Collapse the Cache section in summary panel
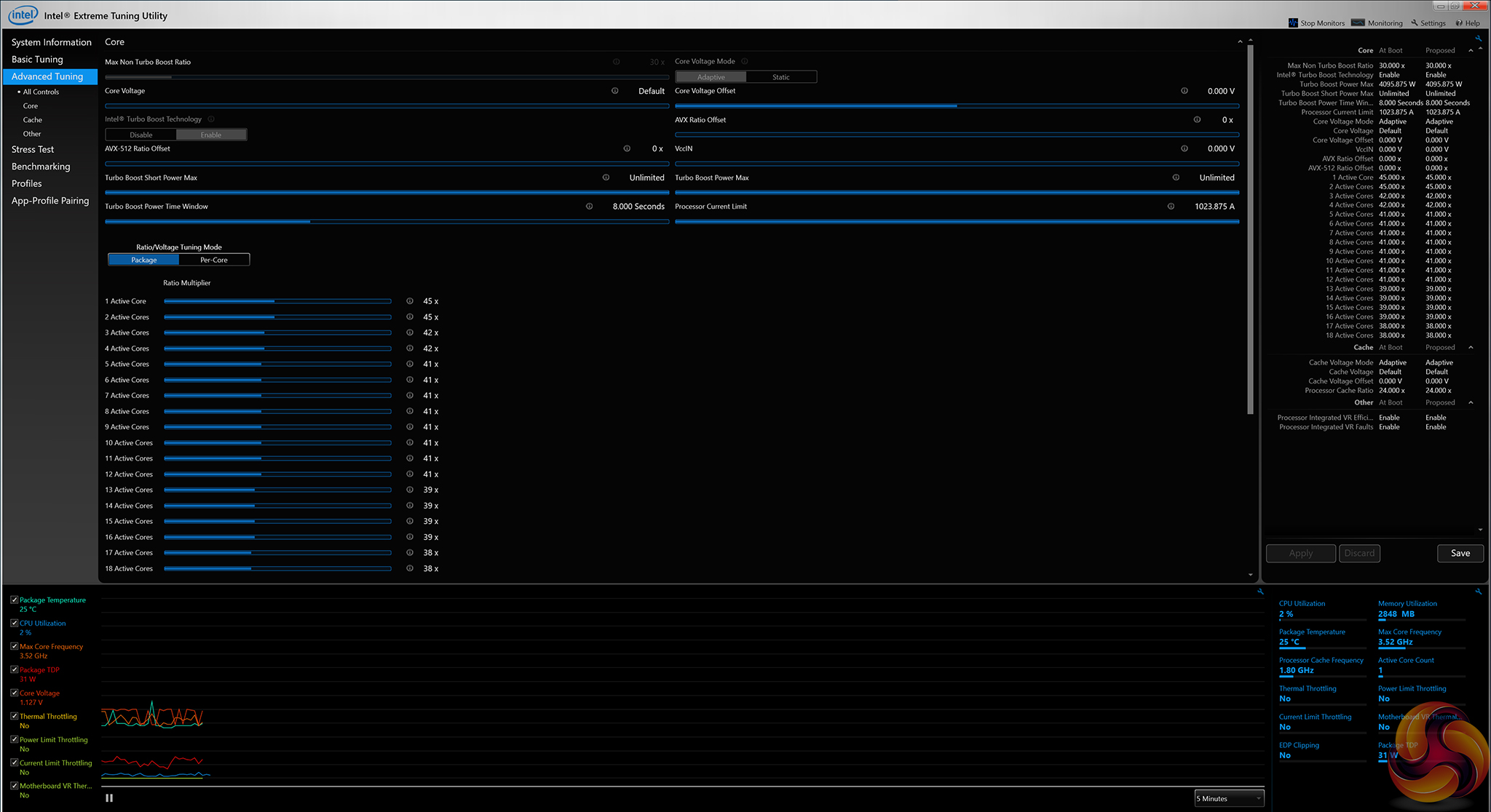Screen dimensions: 1491x812 click(1471, 348)
